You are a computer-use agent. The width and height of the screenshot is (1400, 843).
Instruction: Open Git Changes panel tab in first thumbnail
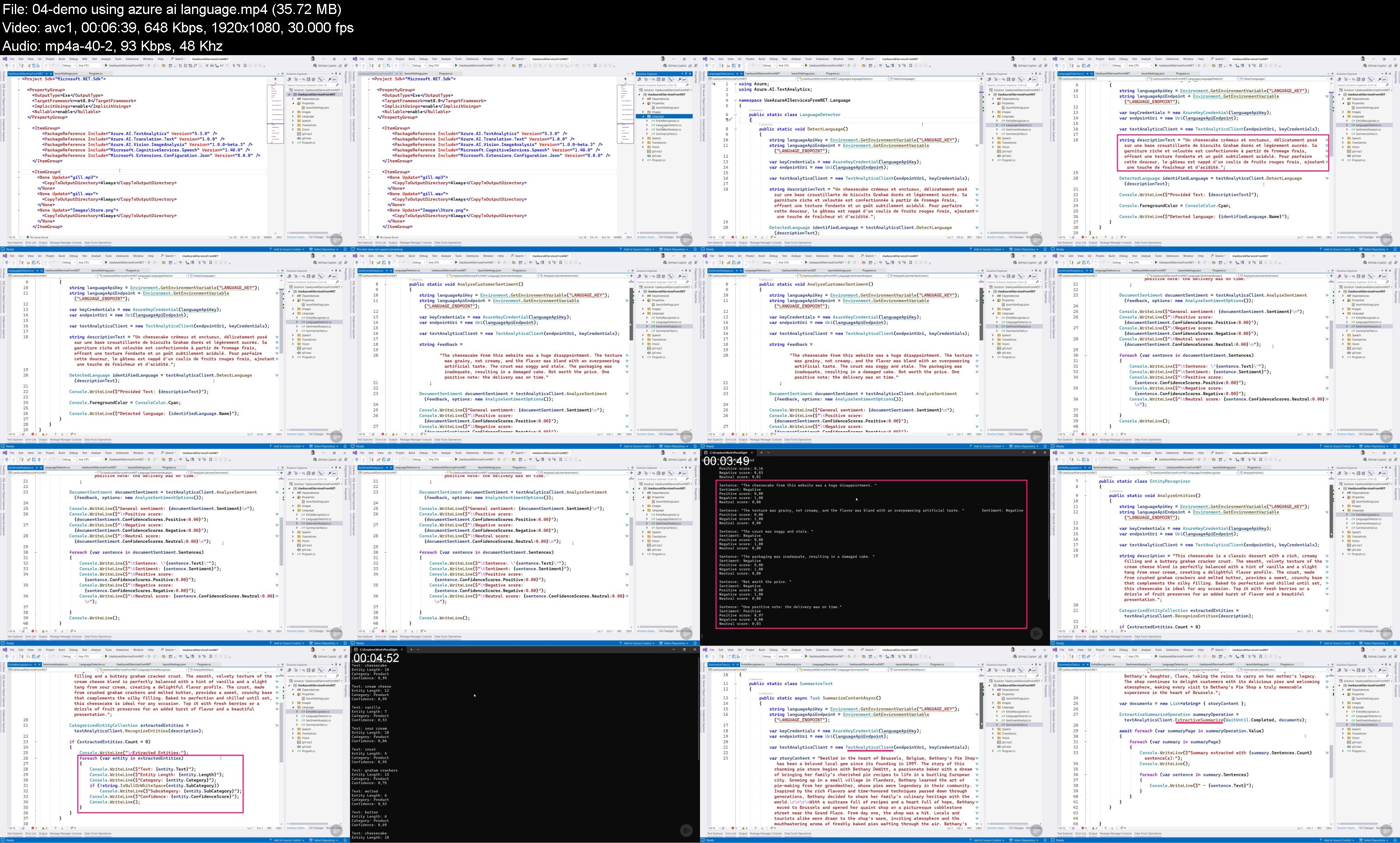click(x=316, y=237)
